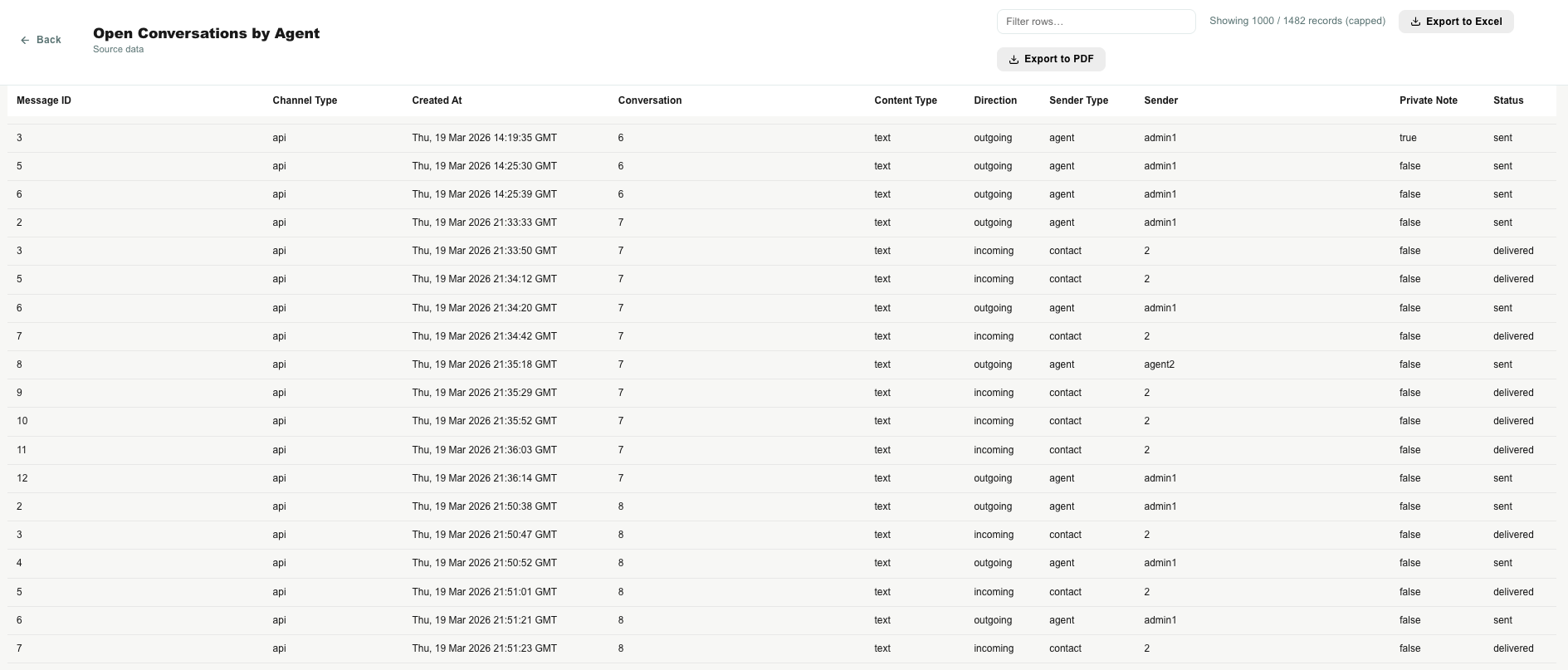Screen dimensions: 1568x670
Task: Select timestamp 'Thu, 19 Mar 2026 21:51:01 GMT'
Action: pos(484,592)
